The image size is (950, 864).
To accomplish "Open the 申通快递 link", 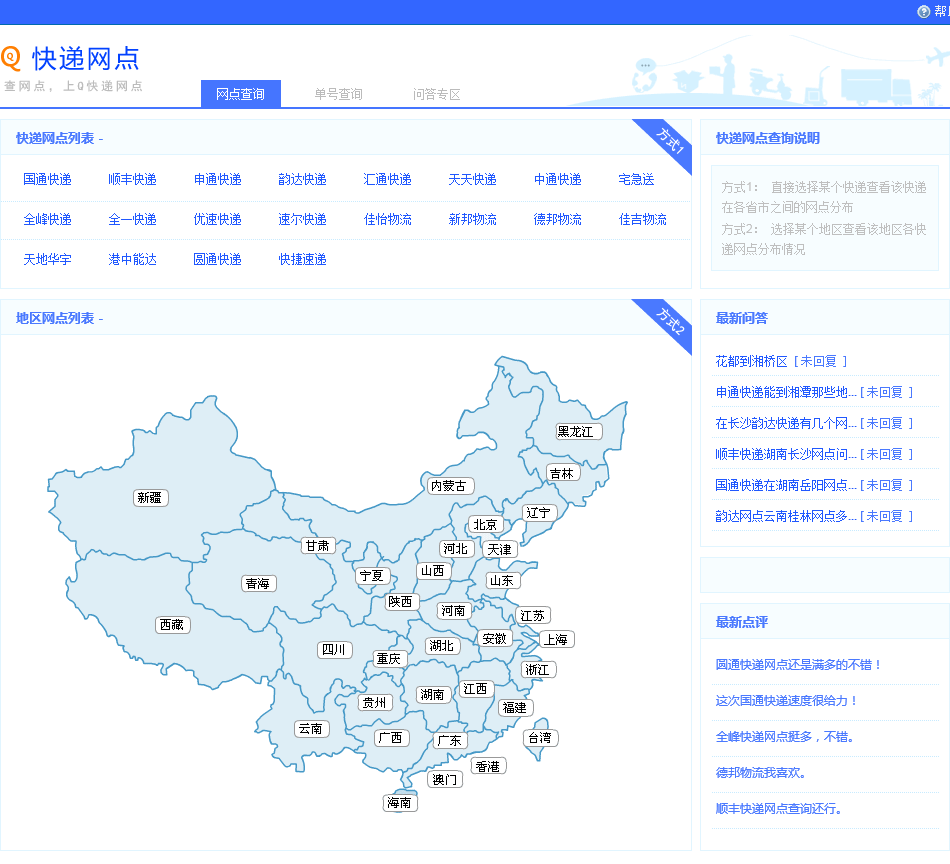I will [x=218, y=179].
